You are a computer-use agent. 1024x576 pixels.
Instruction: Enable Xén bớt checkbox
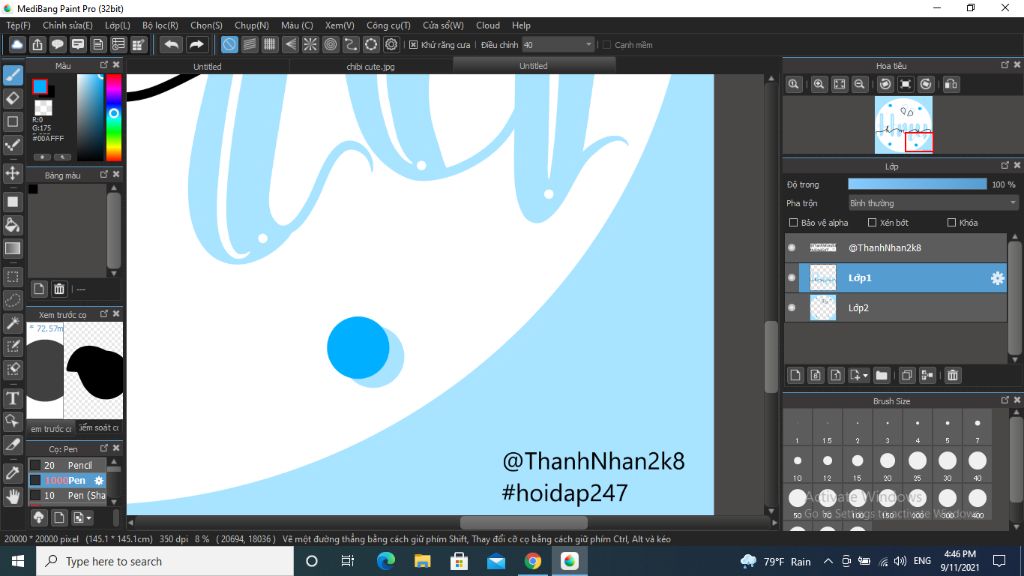(x=872, y=223)
